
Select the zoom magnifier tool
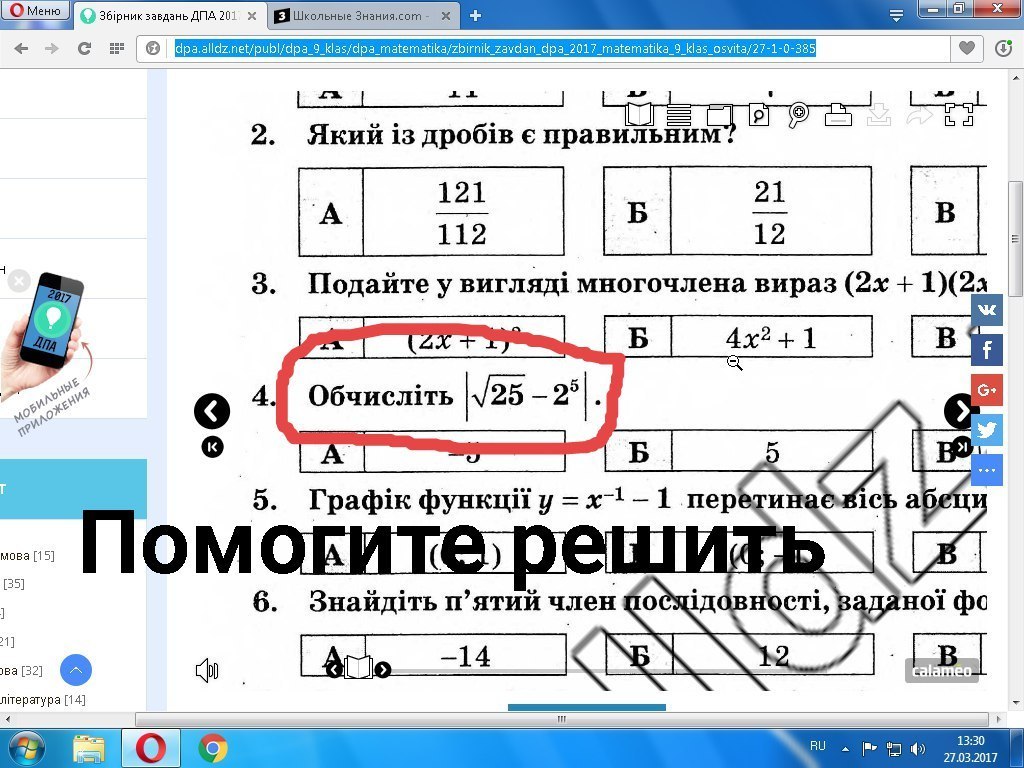click(798, 115)
